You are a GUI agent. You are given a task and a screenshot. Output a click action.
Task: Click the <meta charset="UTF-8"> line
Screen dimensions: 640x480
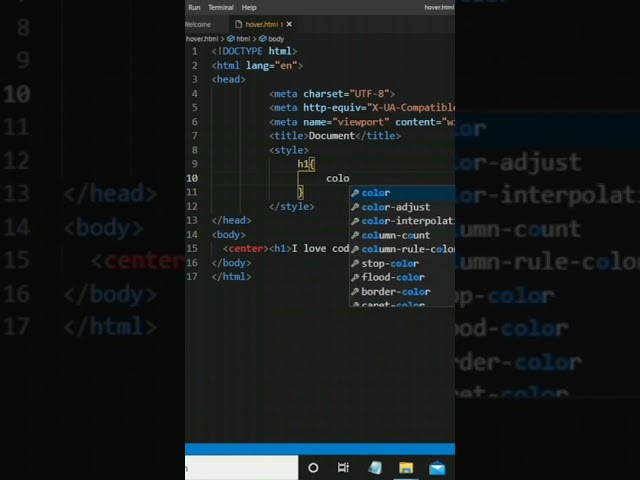pyautogui.click(x=332, y=94)
